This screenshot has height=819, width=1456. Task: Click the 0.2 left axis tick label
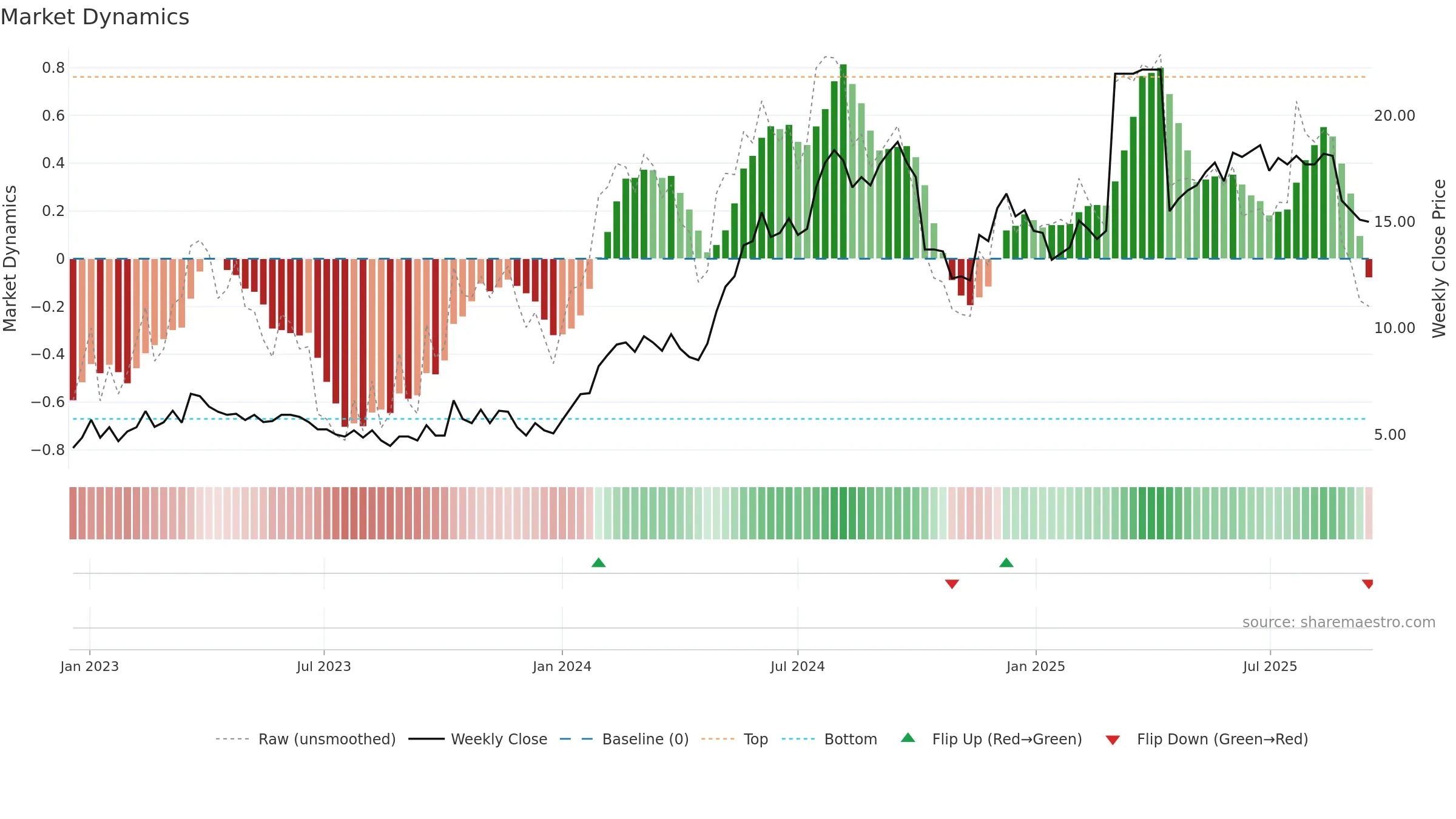53,211
